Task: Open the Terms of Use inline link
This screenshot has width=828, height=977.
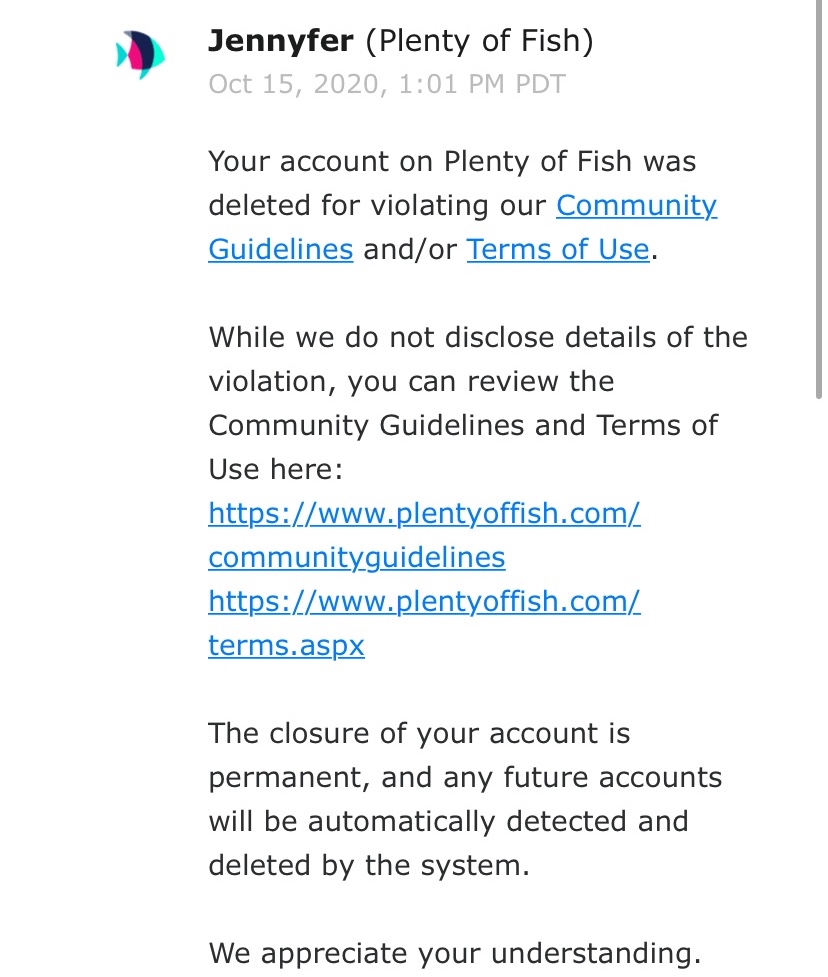Action: pyautogui.click(x=558, y=249)
